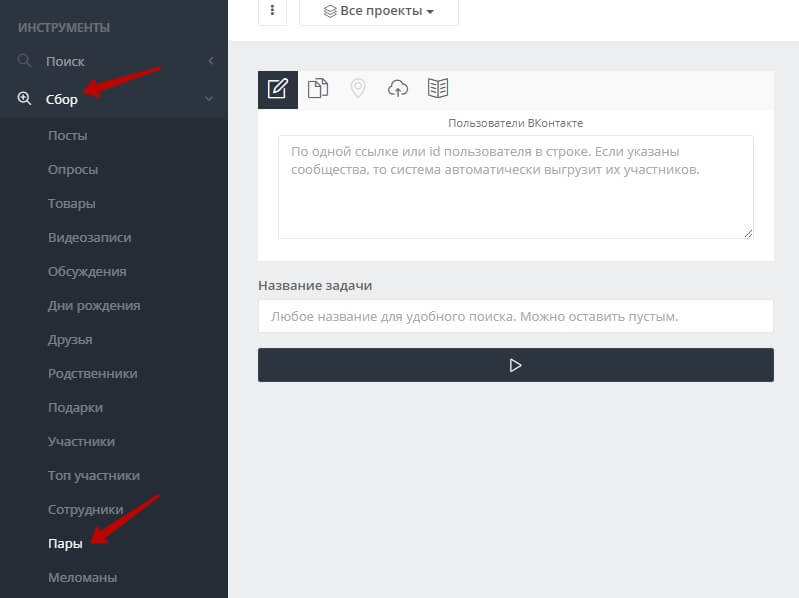Click the ИНСТРУМЕНТЫ sidebar heading

click(x=64, y=28)
